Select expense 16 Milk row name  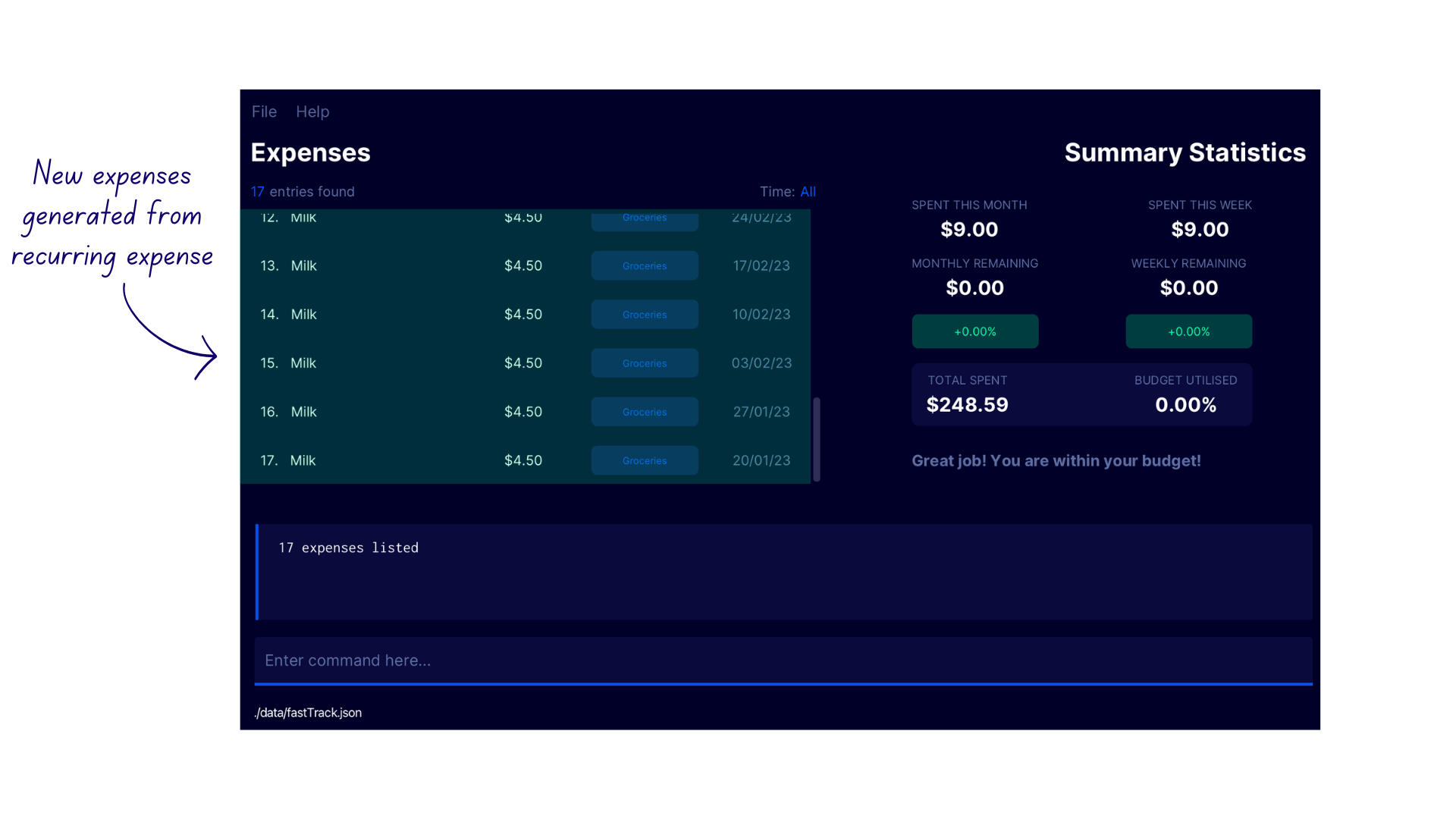coord(303,412)
